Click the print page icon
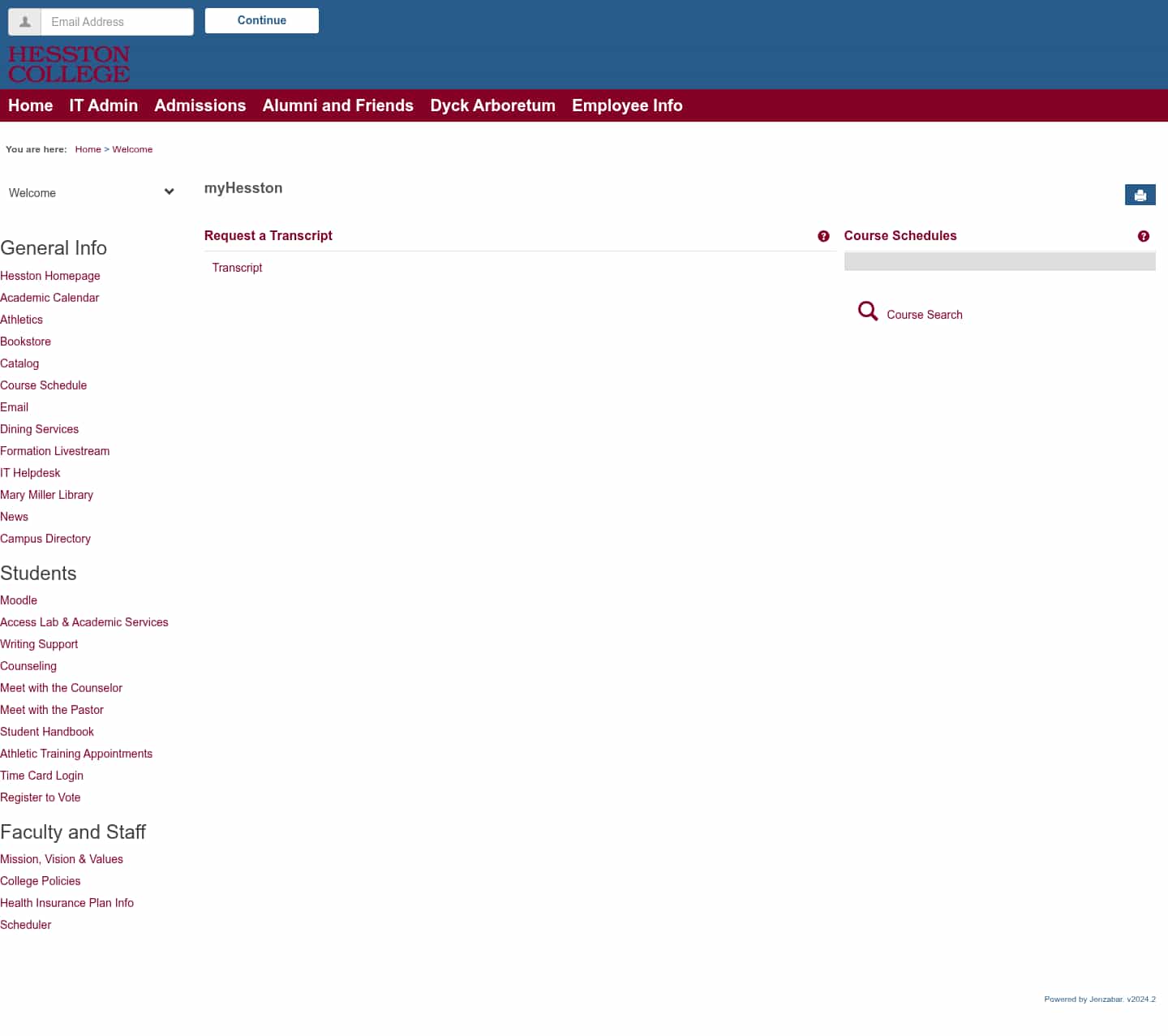 [x=1140, y=195]
